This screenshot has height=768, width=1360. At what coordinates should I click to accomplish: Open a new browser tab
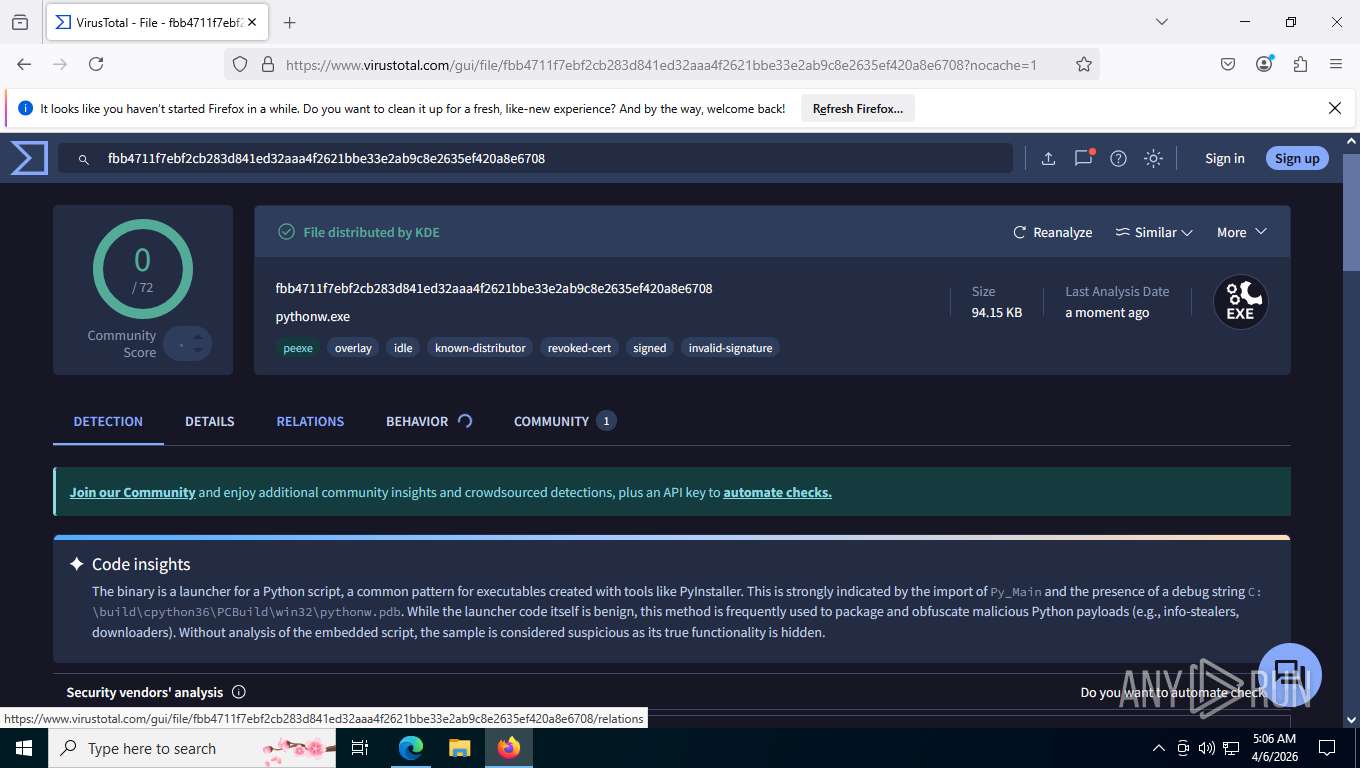[290, 22]
